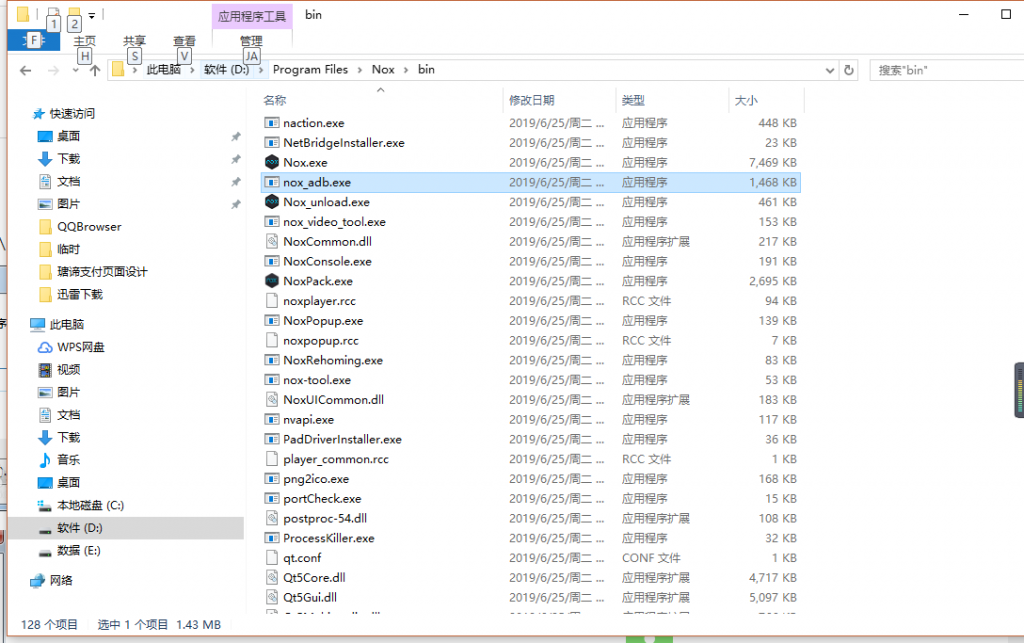This screenshot has height=643, width=1024.
Task: Select the NoxRehoming.exe file name
Action: coord(333,360)
